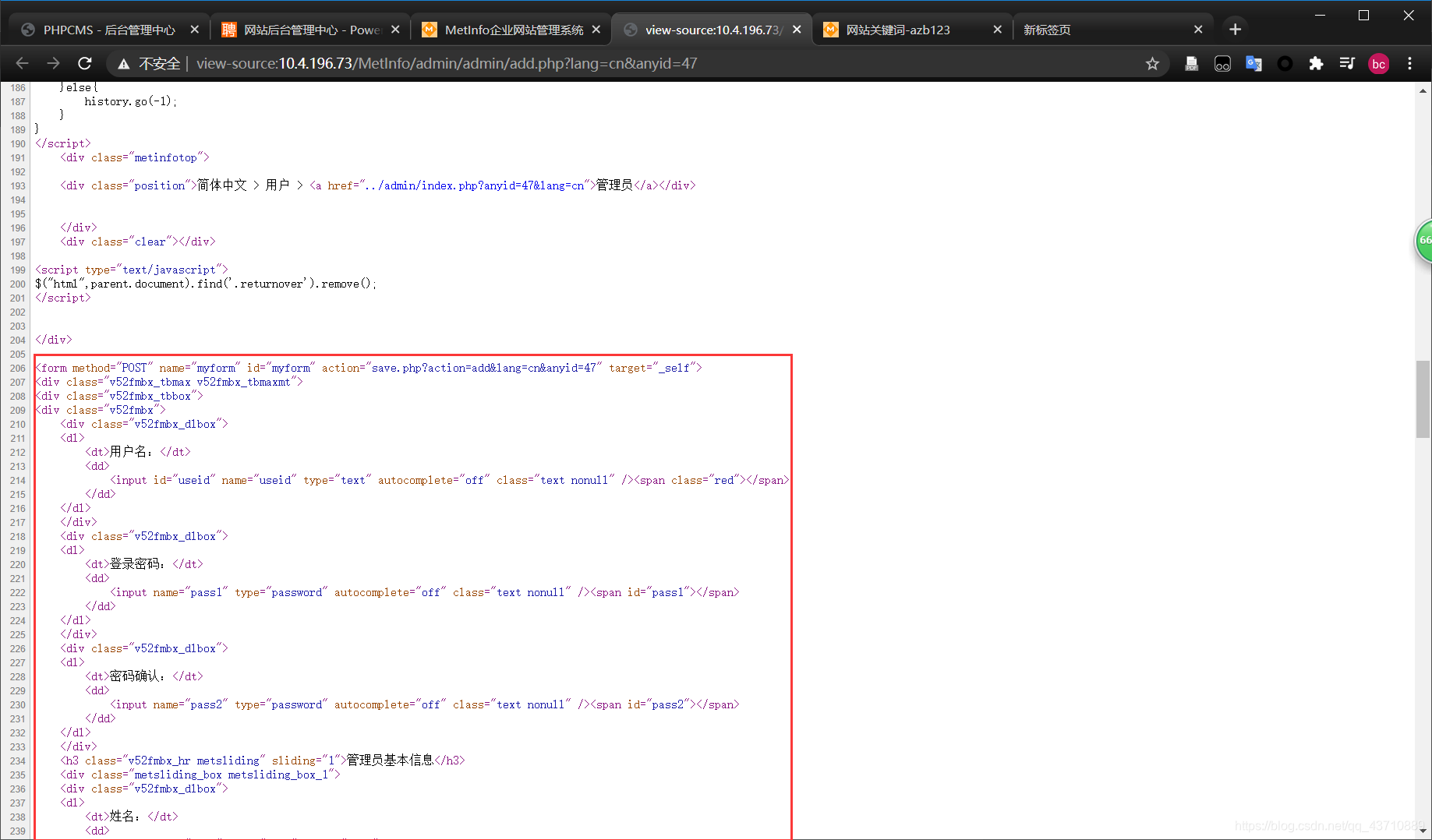The height and width of the screenshot is (840, 1432).
Task: Click the "useid" id attribute value
Action: coord(193,480)
